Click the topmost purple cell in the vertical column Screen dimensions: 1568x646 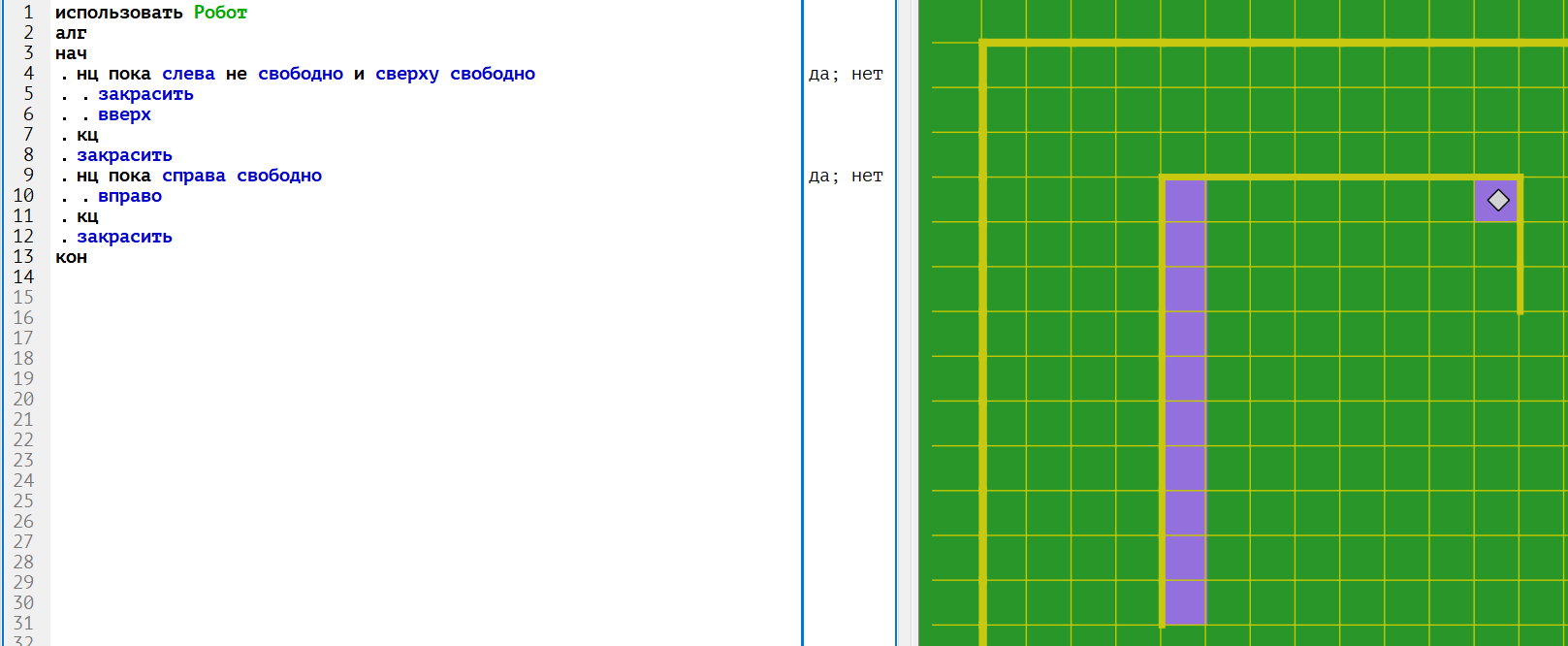pyautogui.click(x=1184, y=201)
